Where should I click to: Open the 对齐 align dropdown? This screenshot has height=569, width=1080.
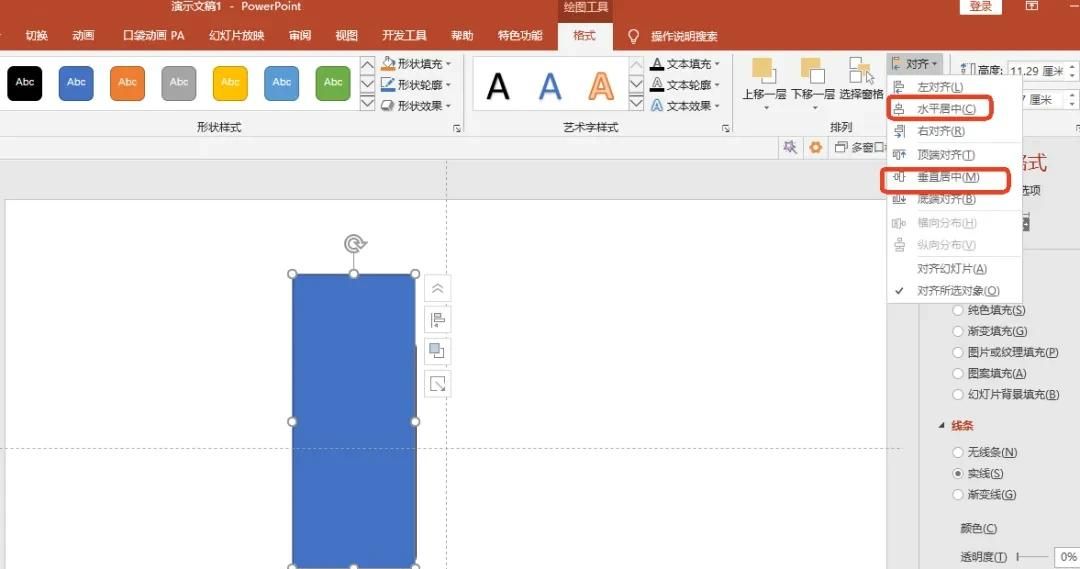[x=915, y=64]
